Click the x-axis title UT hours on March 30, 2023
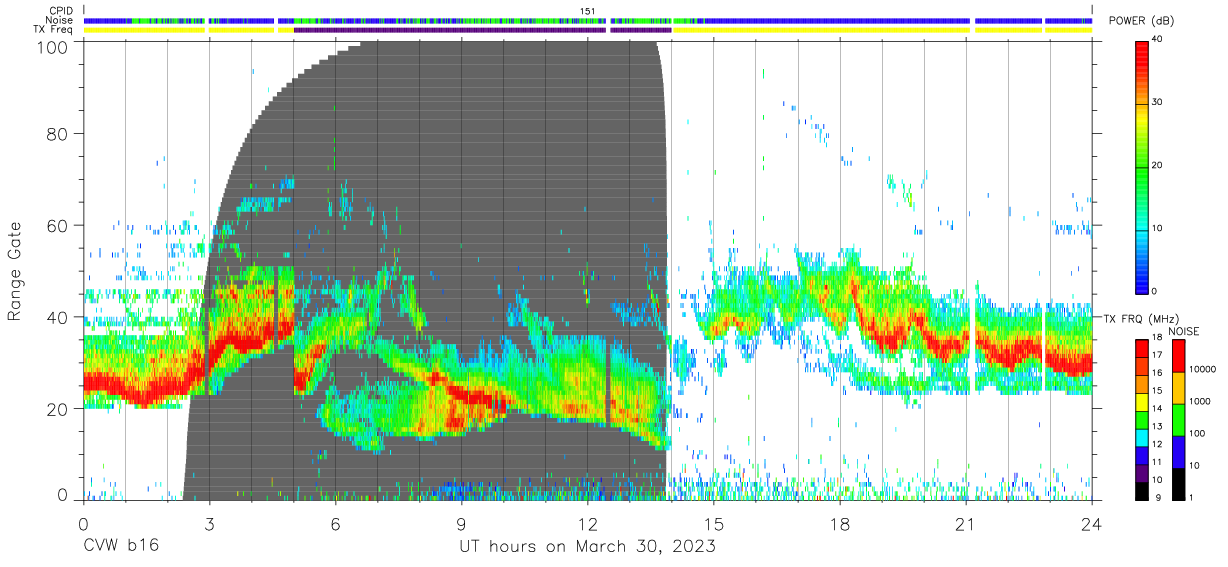The width and height of the screenshot is (1228, 567). [587, 547]
